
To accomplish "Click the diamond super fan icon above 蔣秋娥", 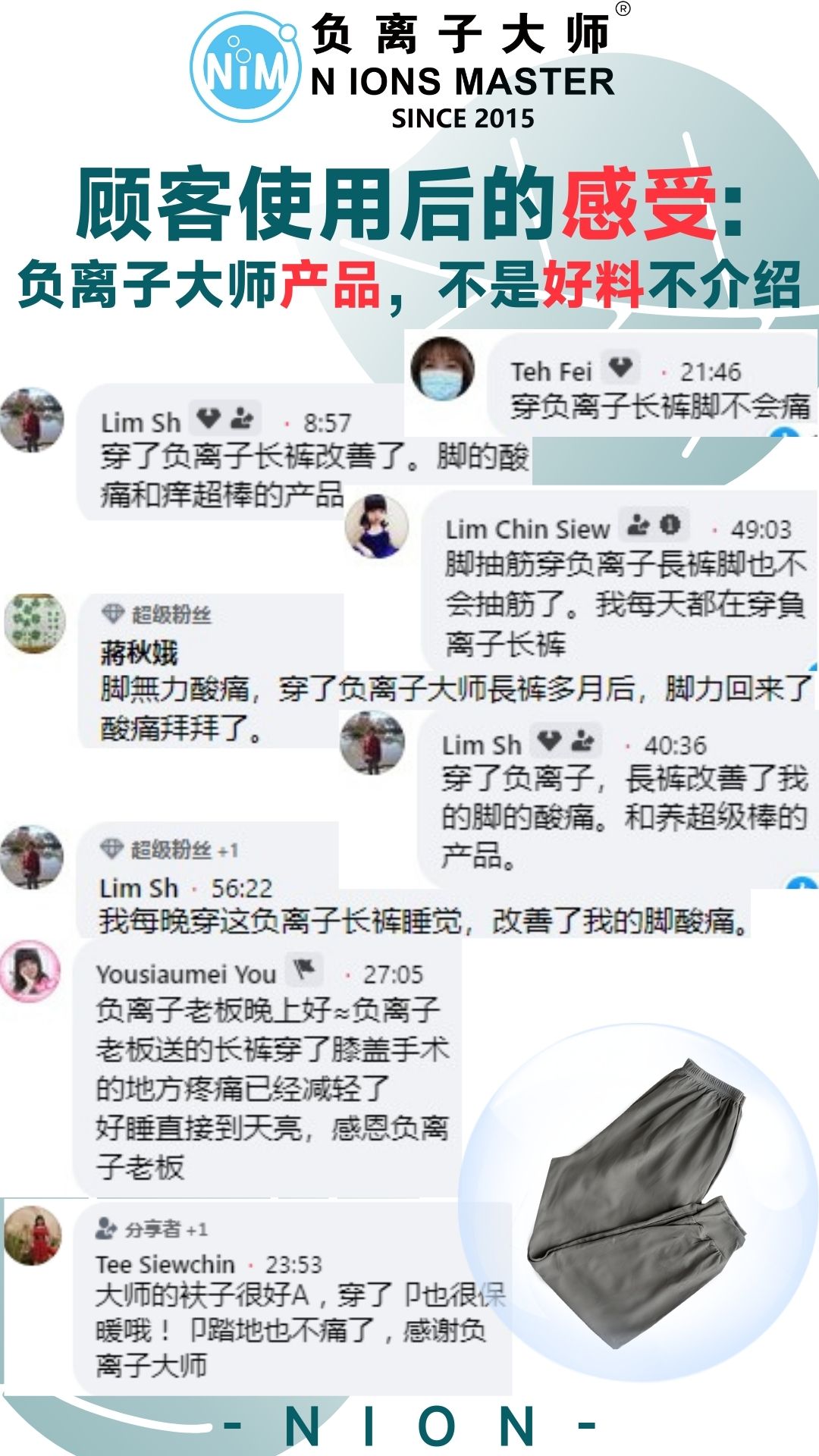I will point(113,613).
